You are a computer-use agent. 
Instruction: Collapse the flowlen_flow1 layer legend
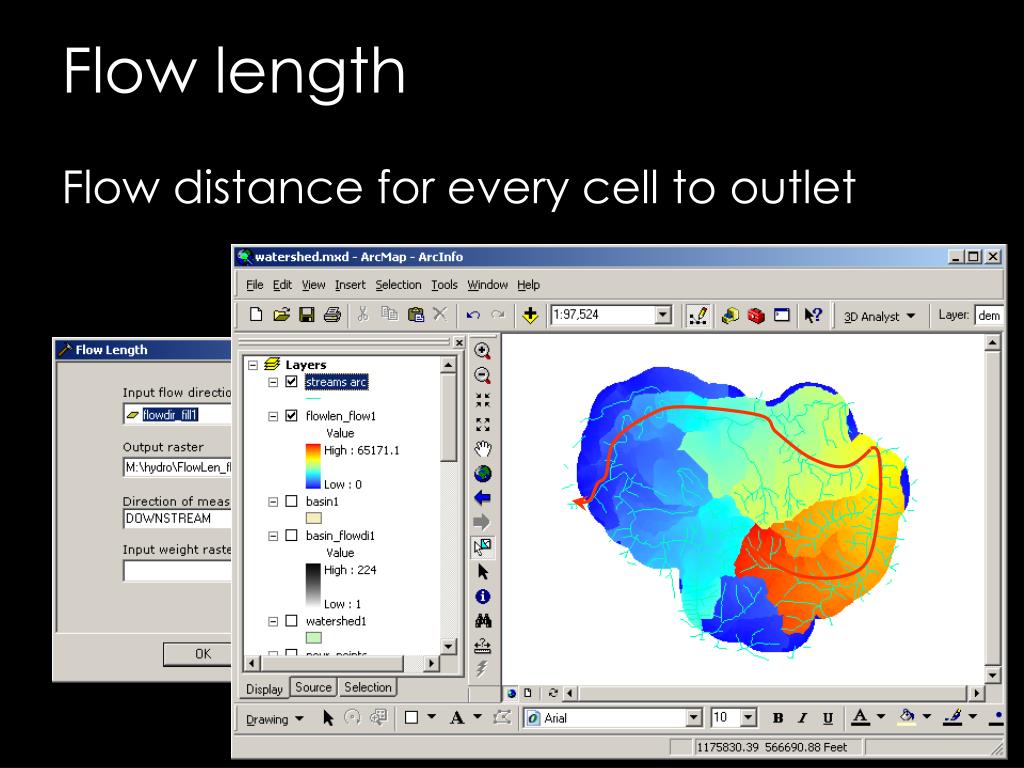point(273,416)
